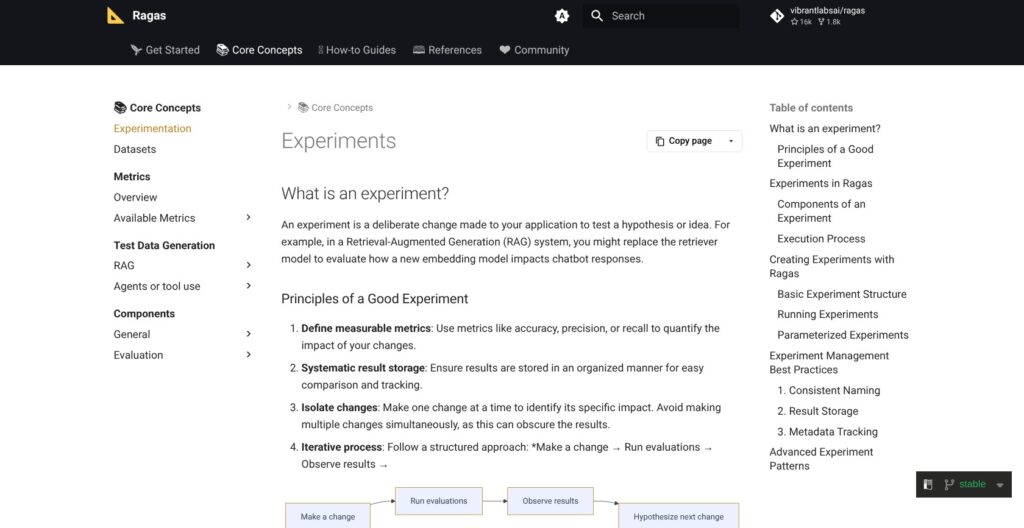Open the vibrantlabsai/ragas GitHub repository link
The height and width of the screenshot is (528, 1024).
[x=818, y=16]
